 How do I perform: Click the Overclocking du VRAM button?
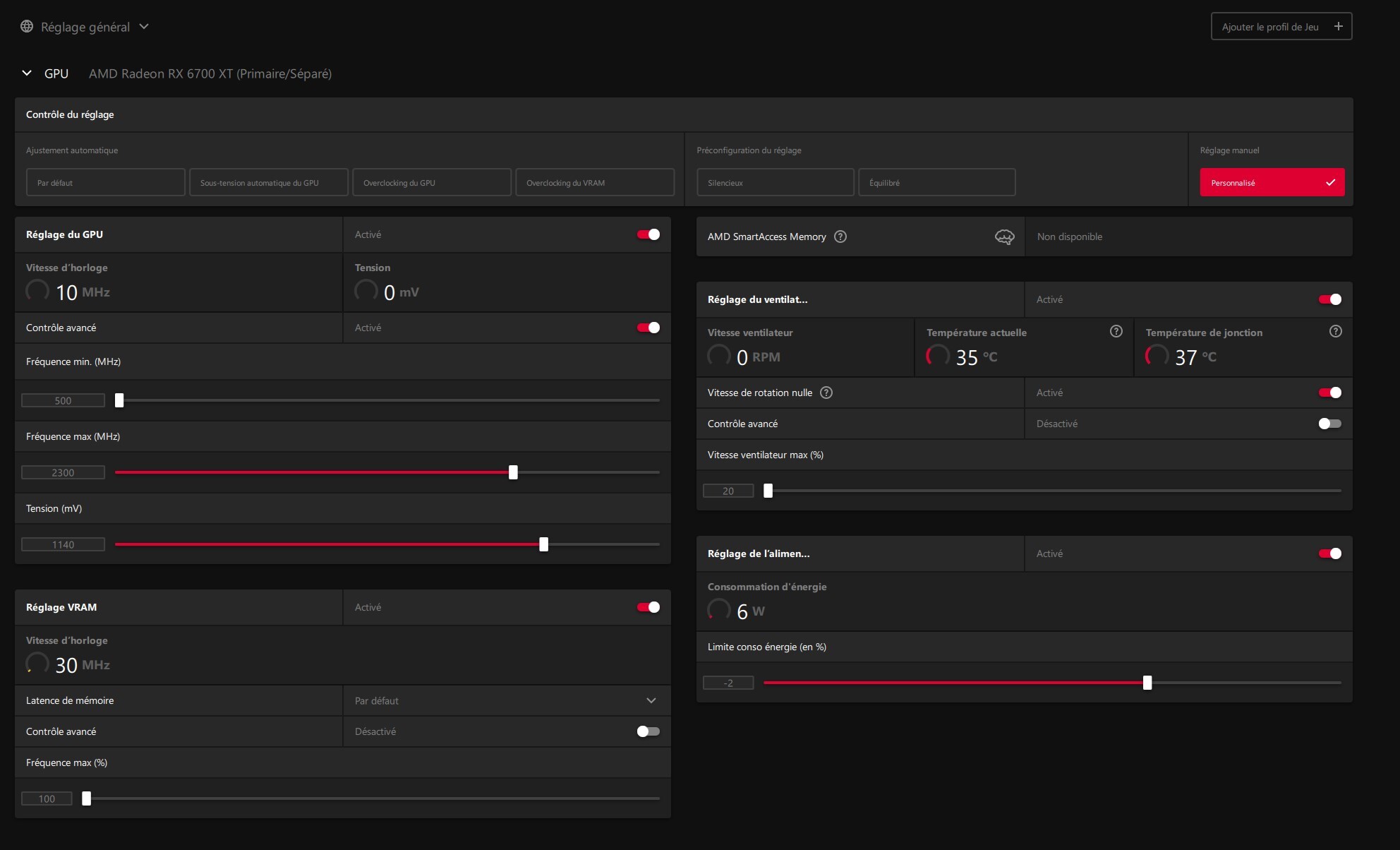(x=594, y=183)
